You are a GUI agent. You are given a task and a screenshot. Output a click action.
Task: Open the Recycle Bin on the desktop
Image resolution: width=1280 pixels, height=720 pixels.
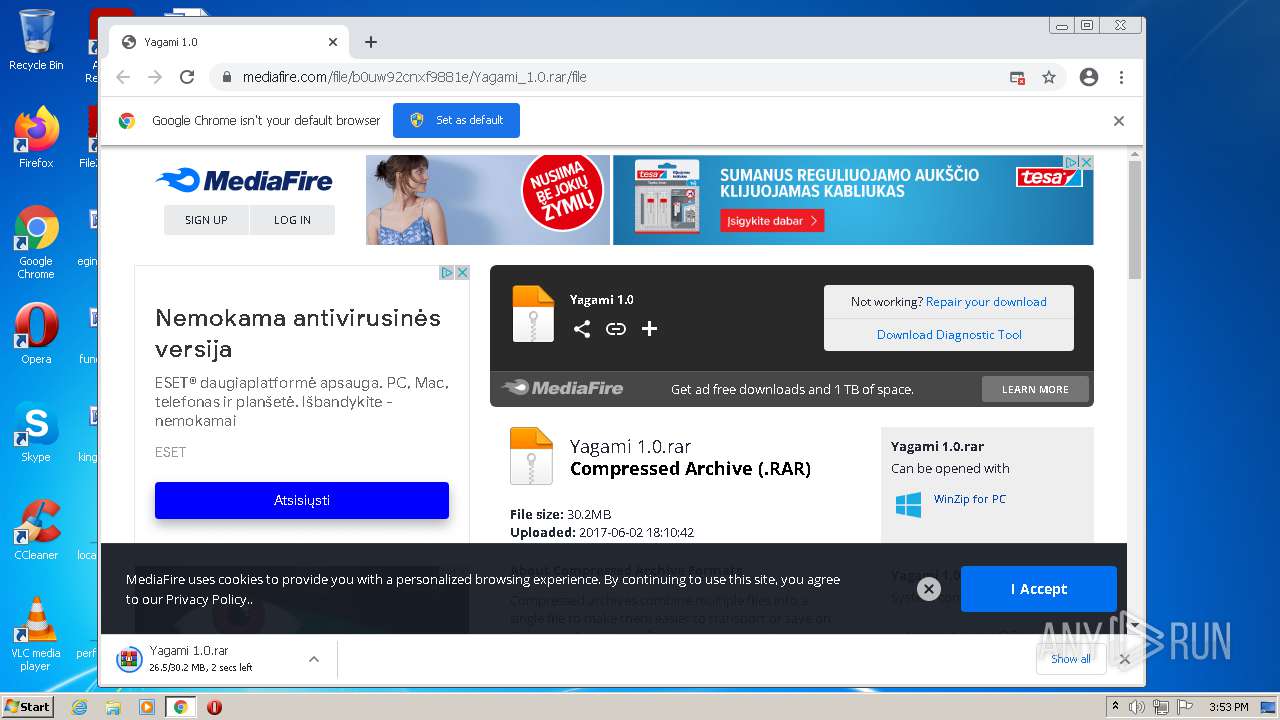pyautogui.click(x=36, y=40)
